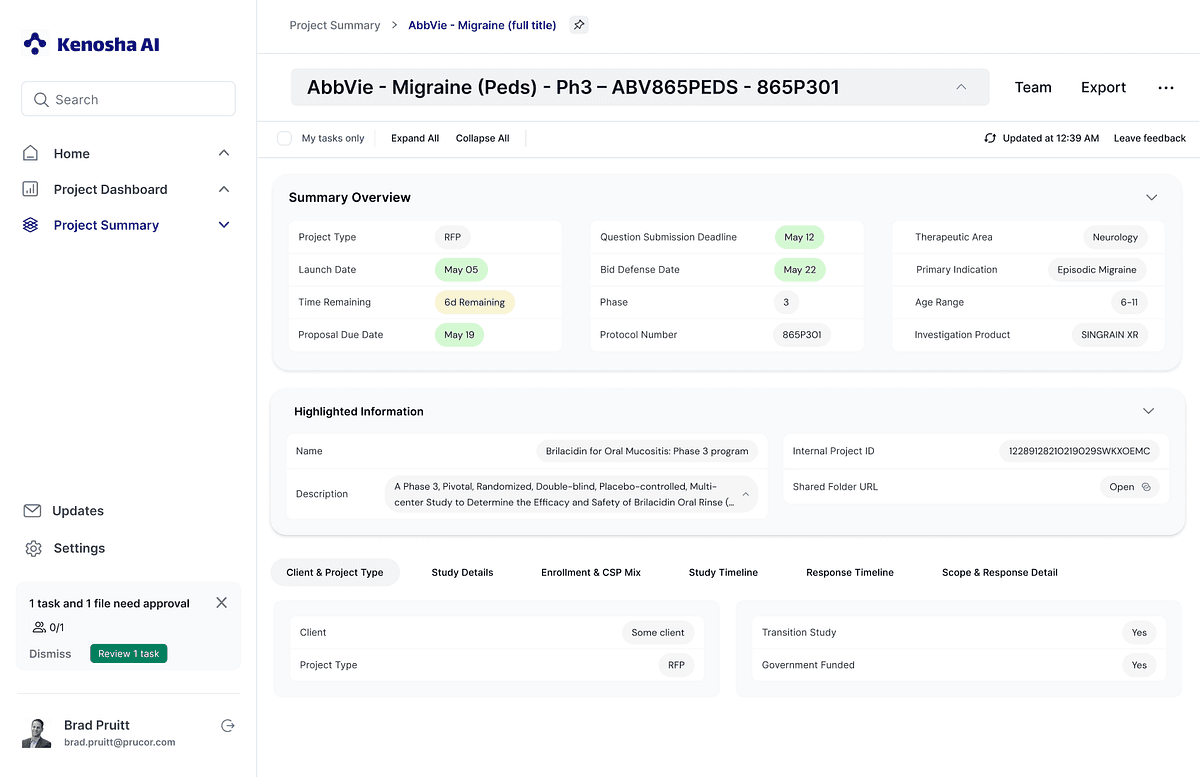Click the 6–11 age range value
The height and width of the screenshot is (777, 1200).
[x=1129, y=302]
